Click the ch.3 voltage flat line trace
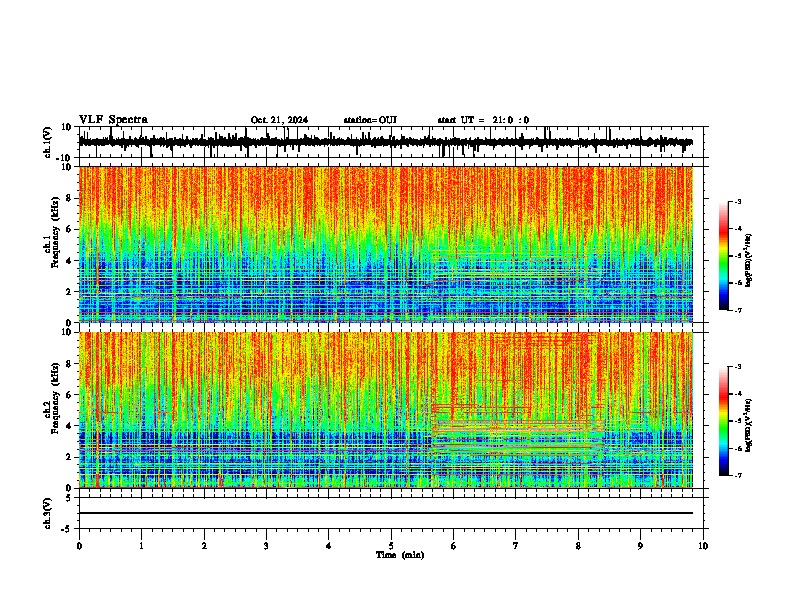Image resolution: width=792 pixels, height=612 pixels. (x=386, y=513)
